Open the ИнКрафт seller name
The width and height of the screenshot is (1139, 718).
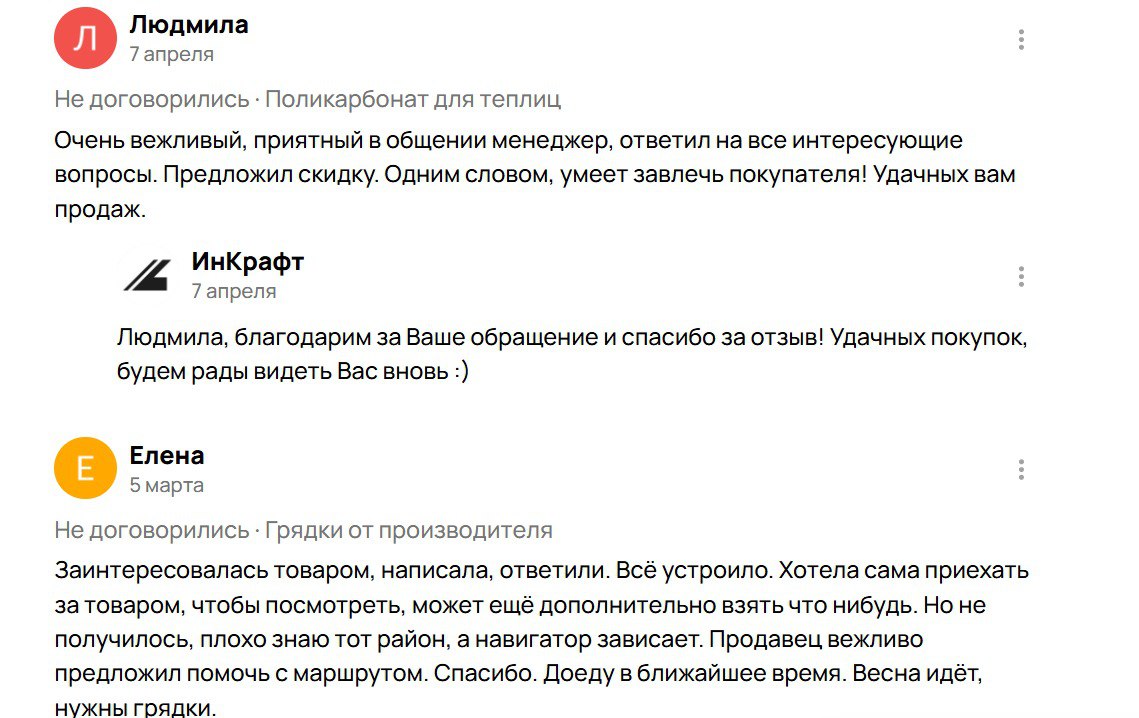point(248,261)
